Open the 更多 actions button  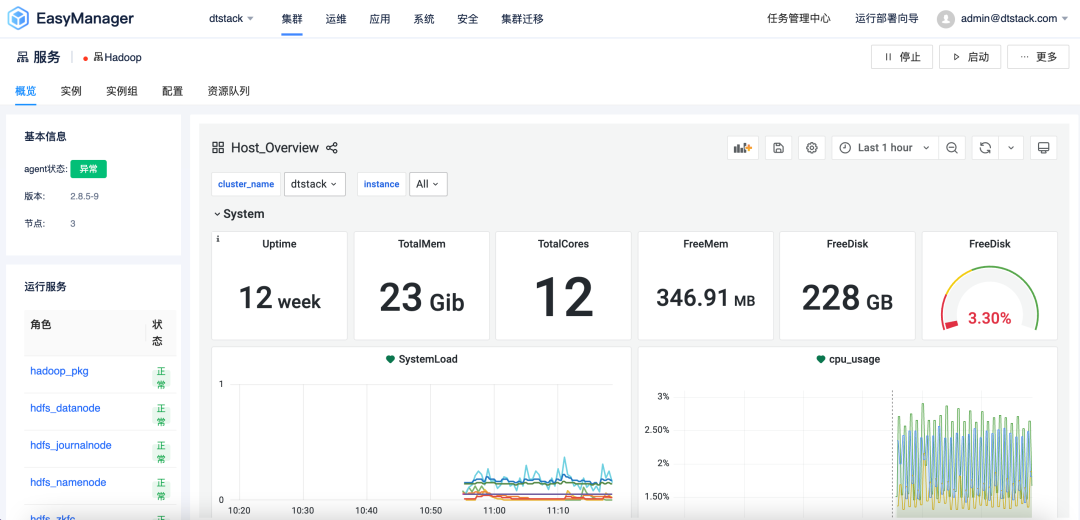point(1038,57)
